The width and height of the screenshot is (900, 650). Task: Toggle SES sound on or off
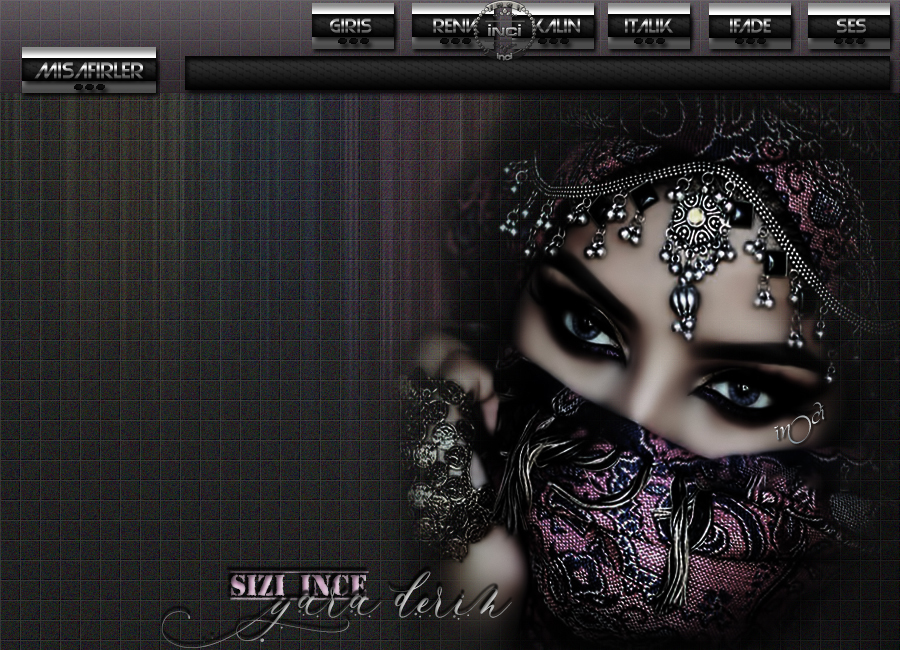[849, 26]
